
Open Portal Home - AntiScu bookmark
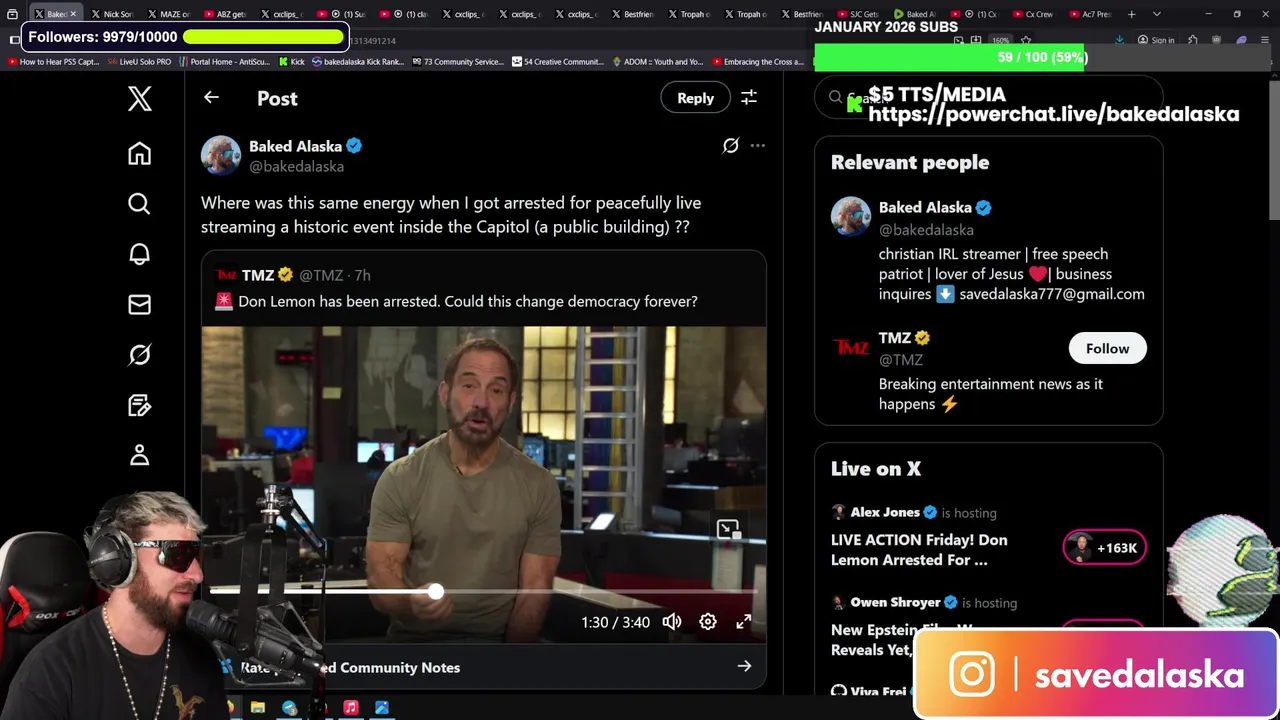[x=225, y=61]
